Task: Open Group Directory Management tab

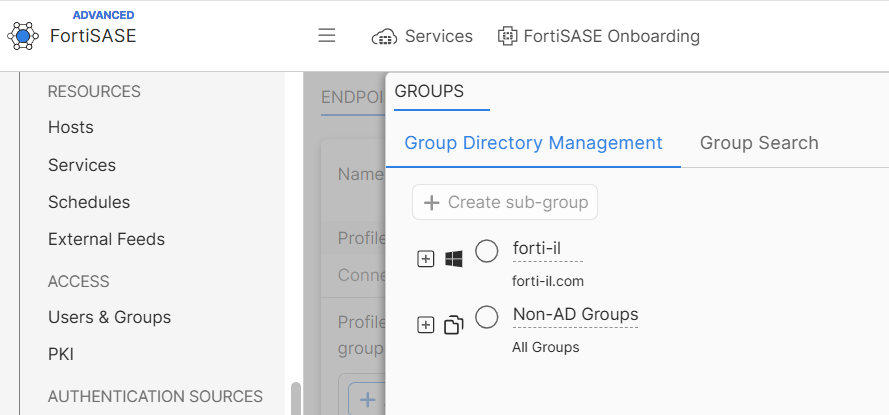Action: (533, 143)
